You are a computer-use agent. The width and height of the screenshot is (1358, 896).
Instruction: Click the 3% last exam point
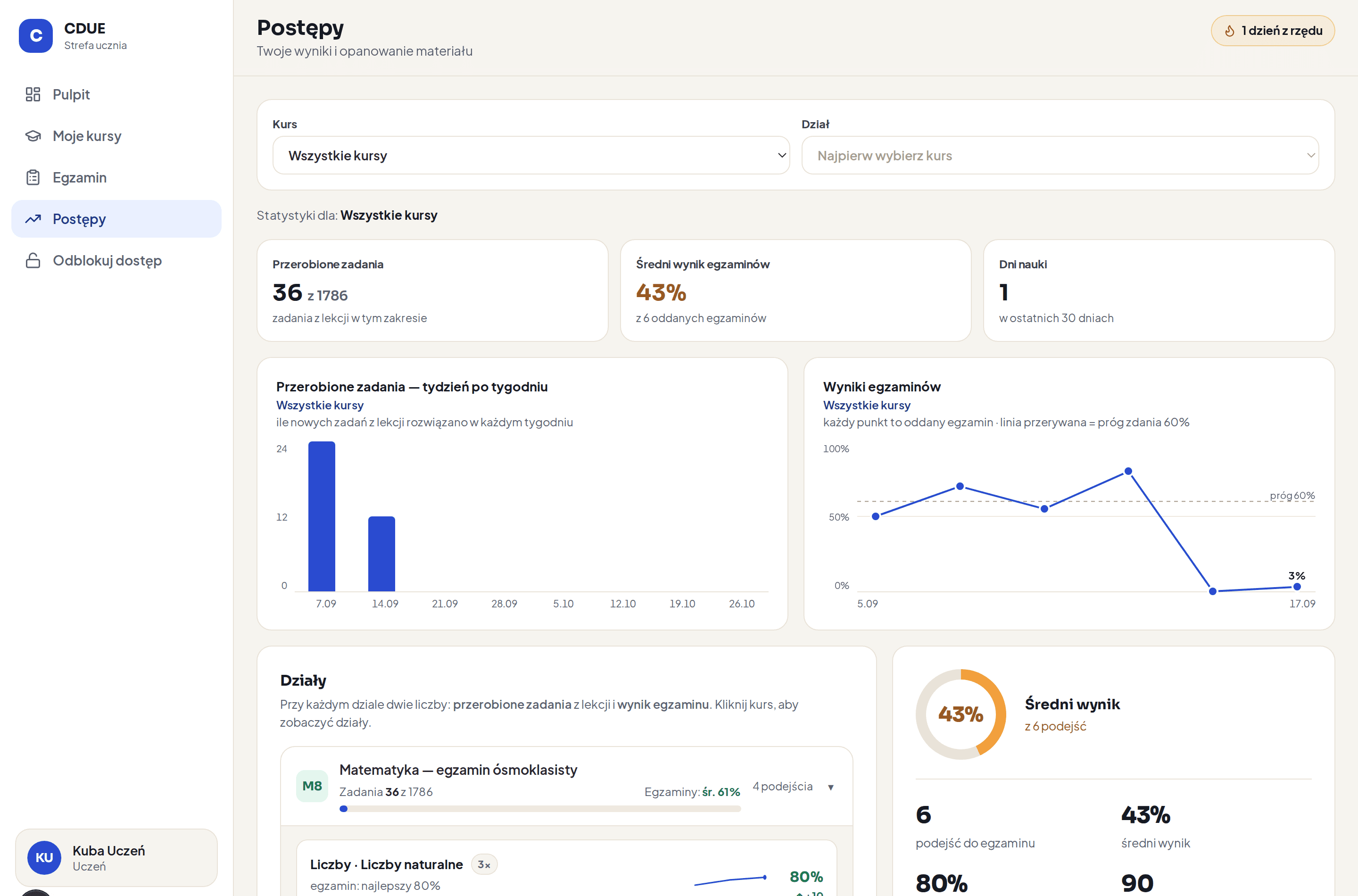(x=1297, y=587)
